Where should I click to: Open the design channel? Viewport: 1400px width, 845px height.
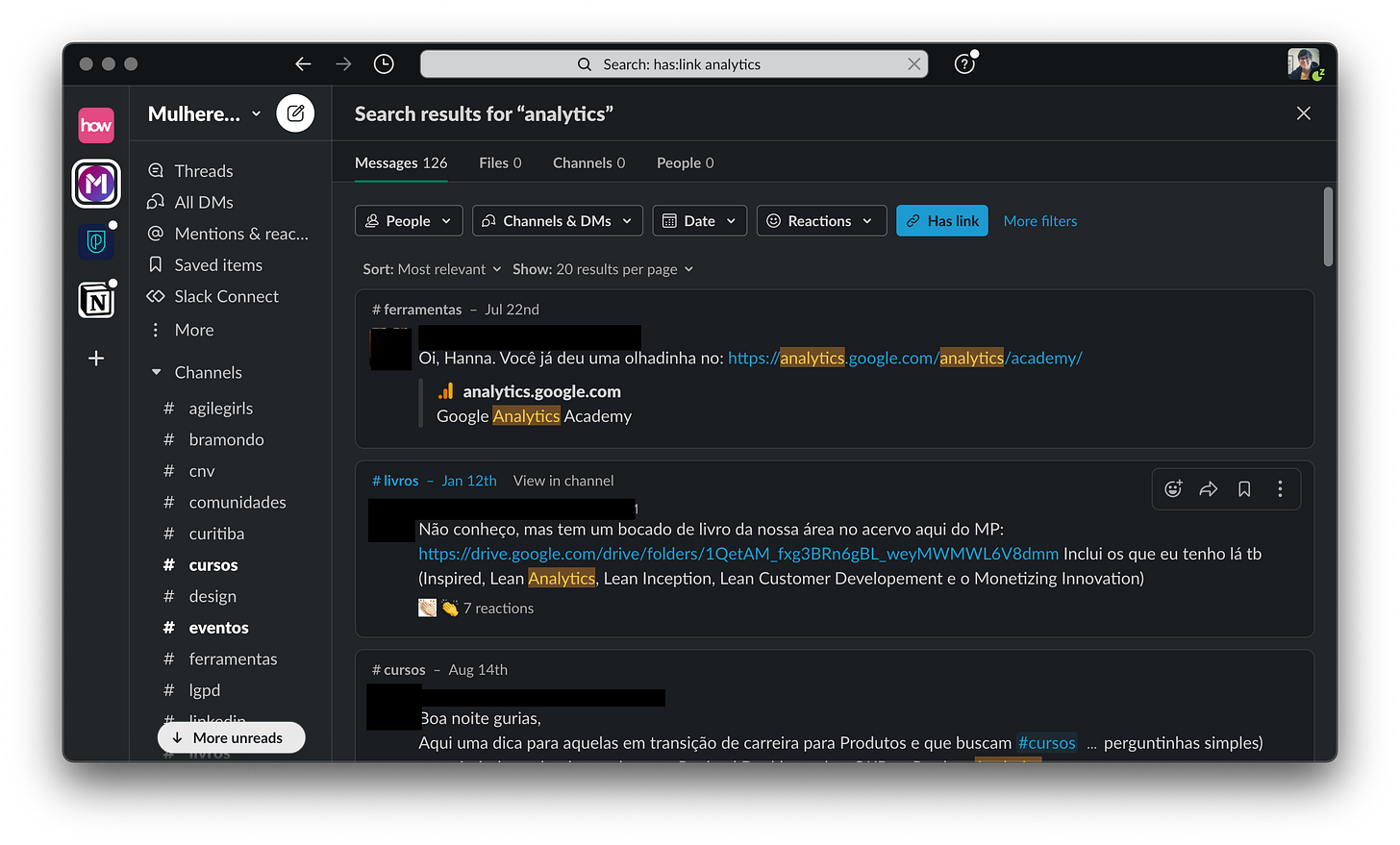(212, 597)
